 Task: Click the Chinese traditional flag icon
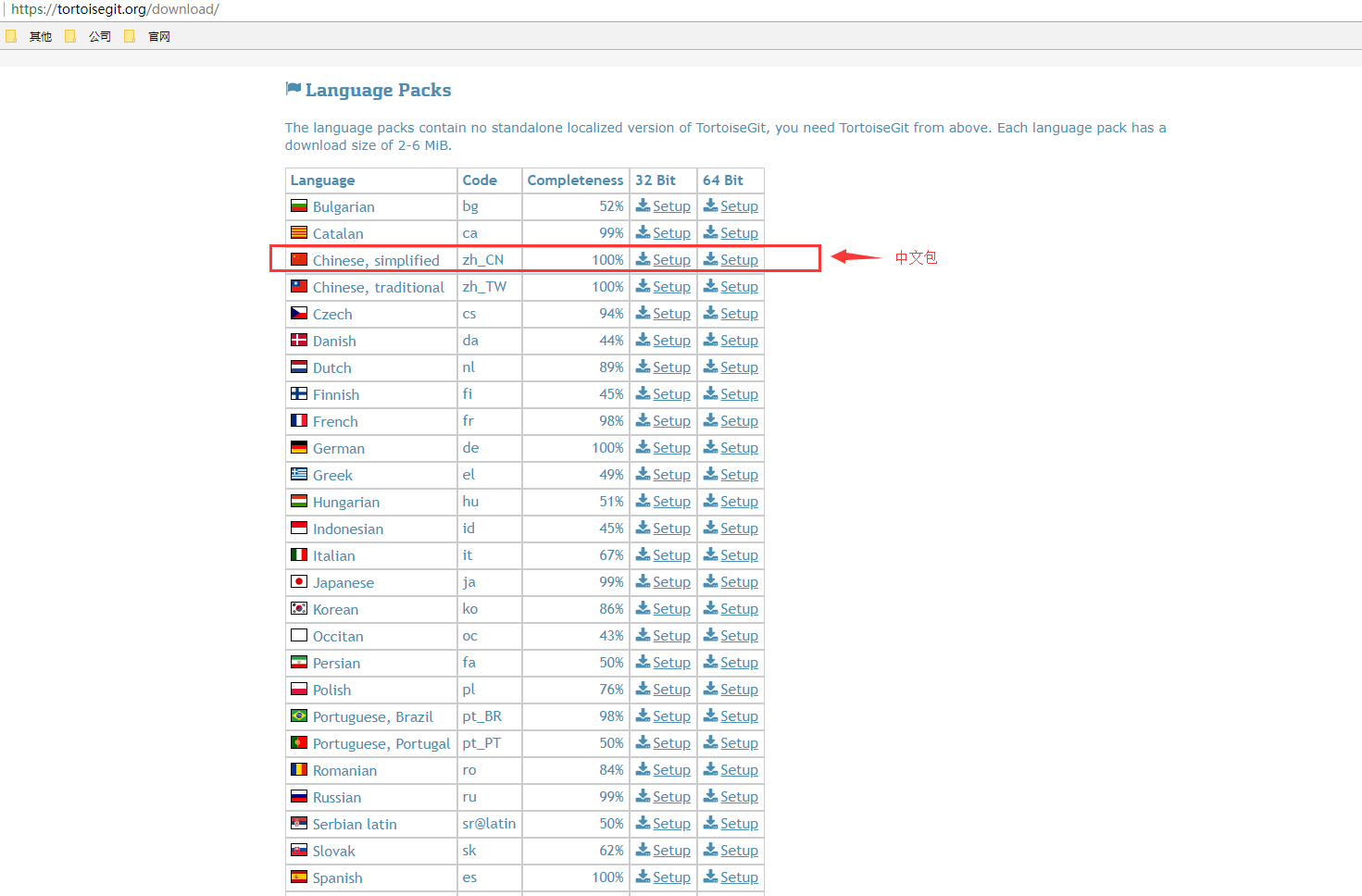299,286
